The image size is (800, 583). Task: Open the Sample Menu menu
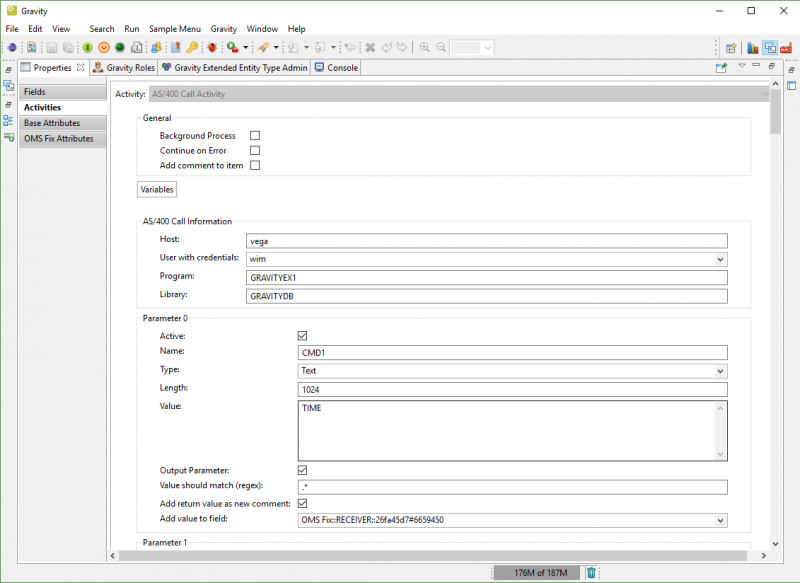pos(175,29)
